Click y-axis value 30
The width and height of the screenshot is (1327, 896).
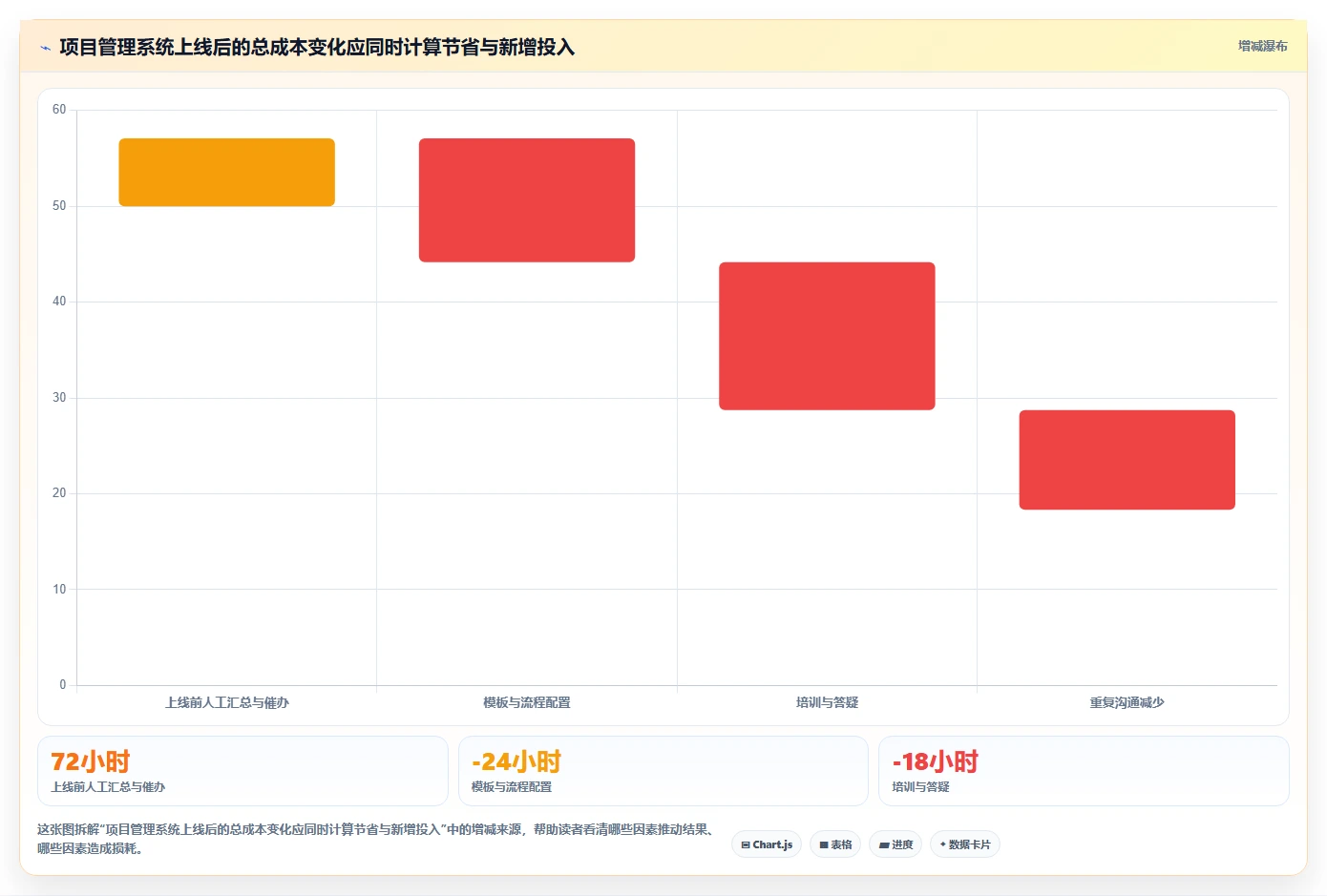coord(59,398)
